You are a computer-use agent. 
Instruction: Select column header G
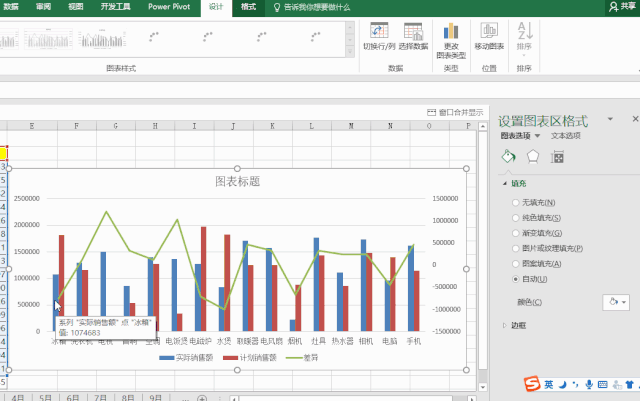(x=116, y=126)
